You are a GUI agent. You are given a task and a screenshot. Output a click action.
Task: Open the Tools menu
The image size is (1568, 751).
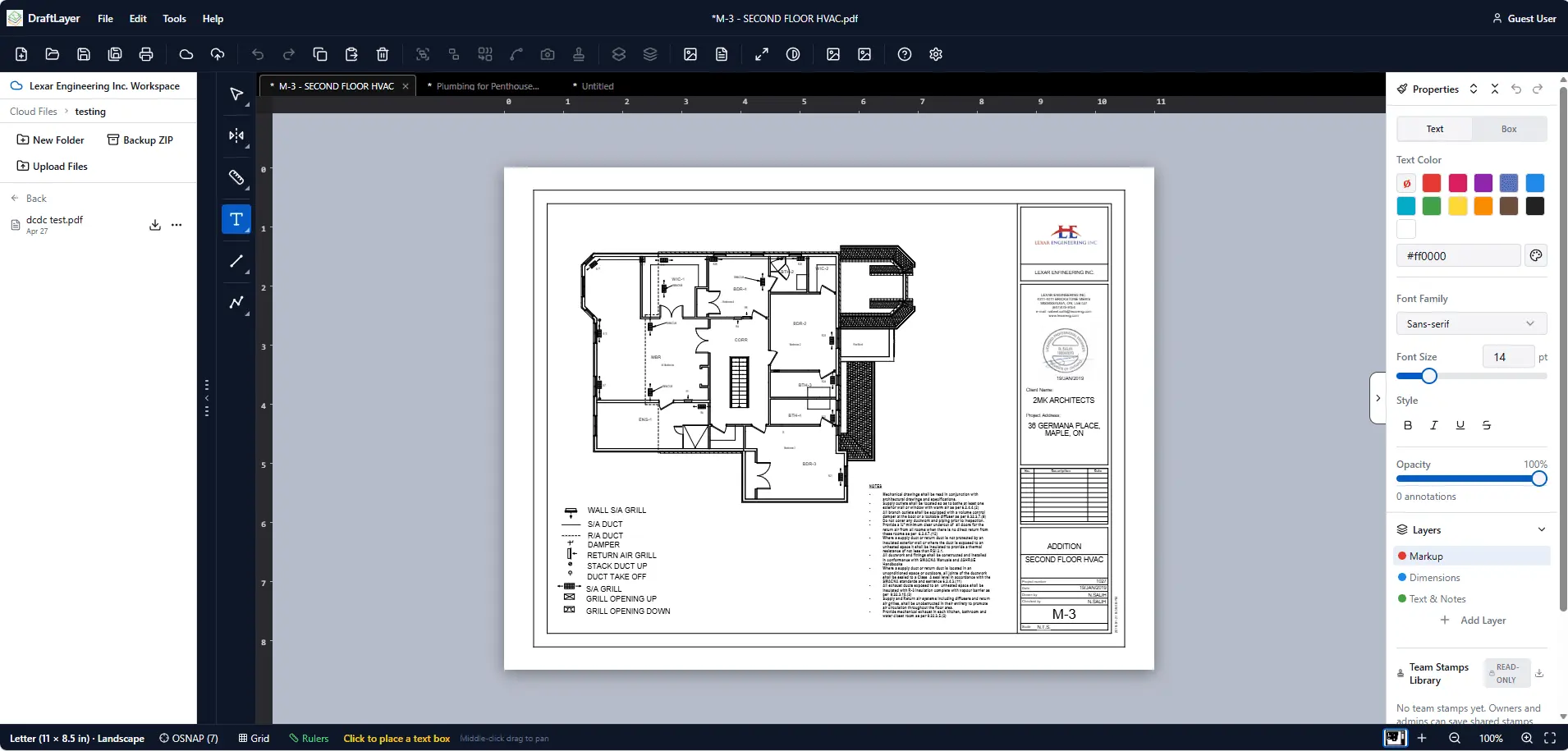point(174,18)
